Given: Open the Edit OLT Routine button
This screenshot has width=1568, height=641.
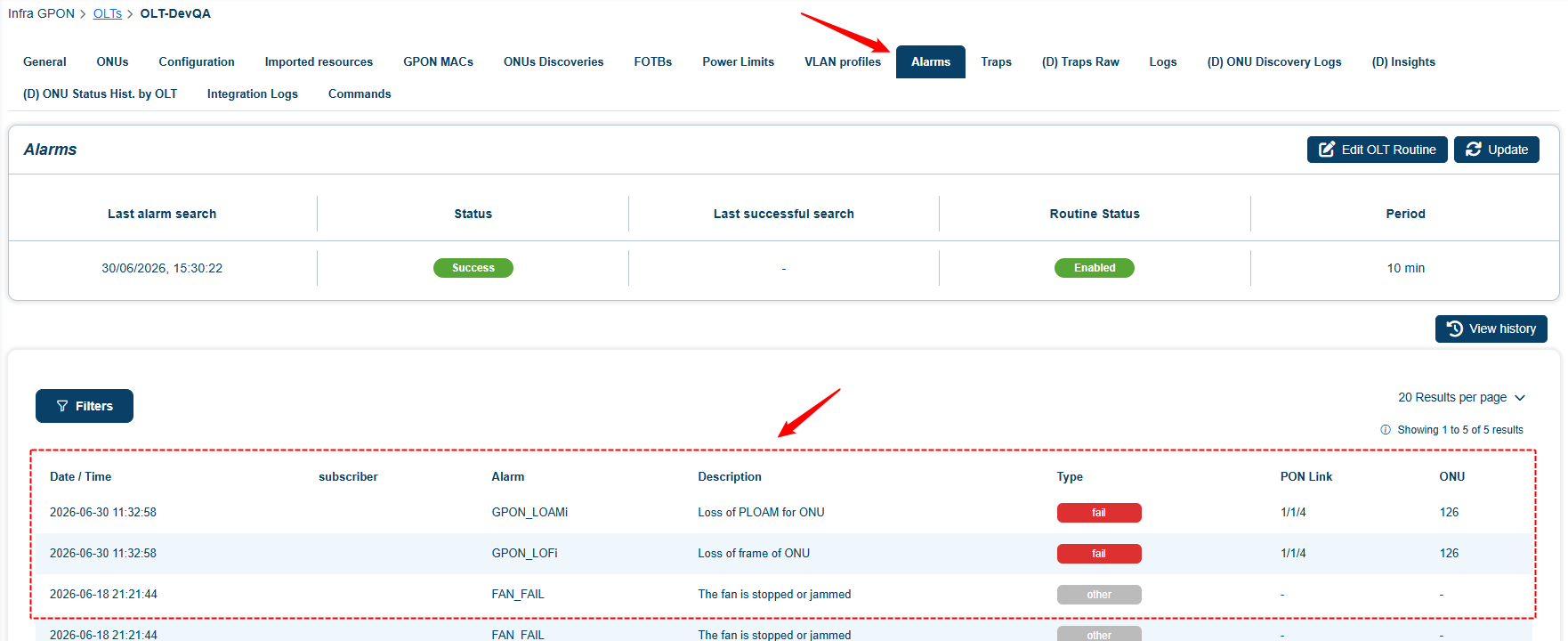Looking at the screenshot, I should coord(1377,150).
